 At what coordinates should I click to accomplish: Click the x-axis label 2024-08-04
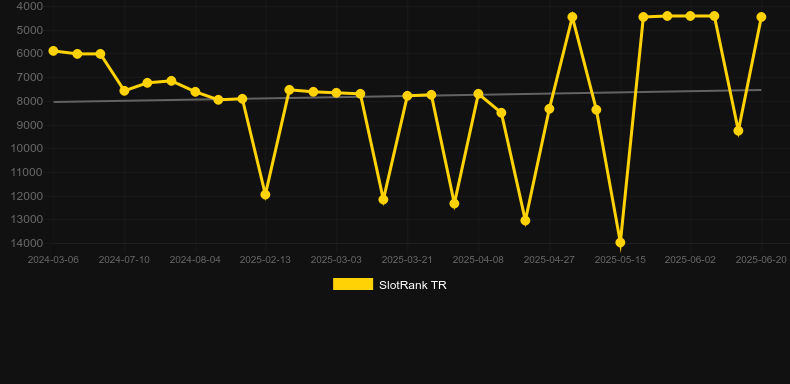[x=195, y=260]
